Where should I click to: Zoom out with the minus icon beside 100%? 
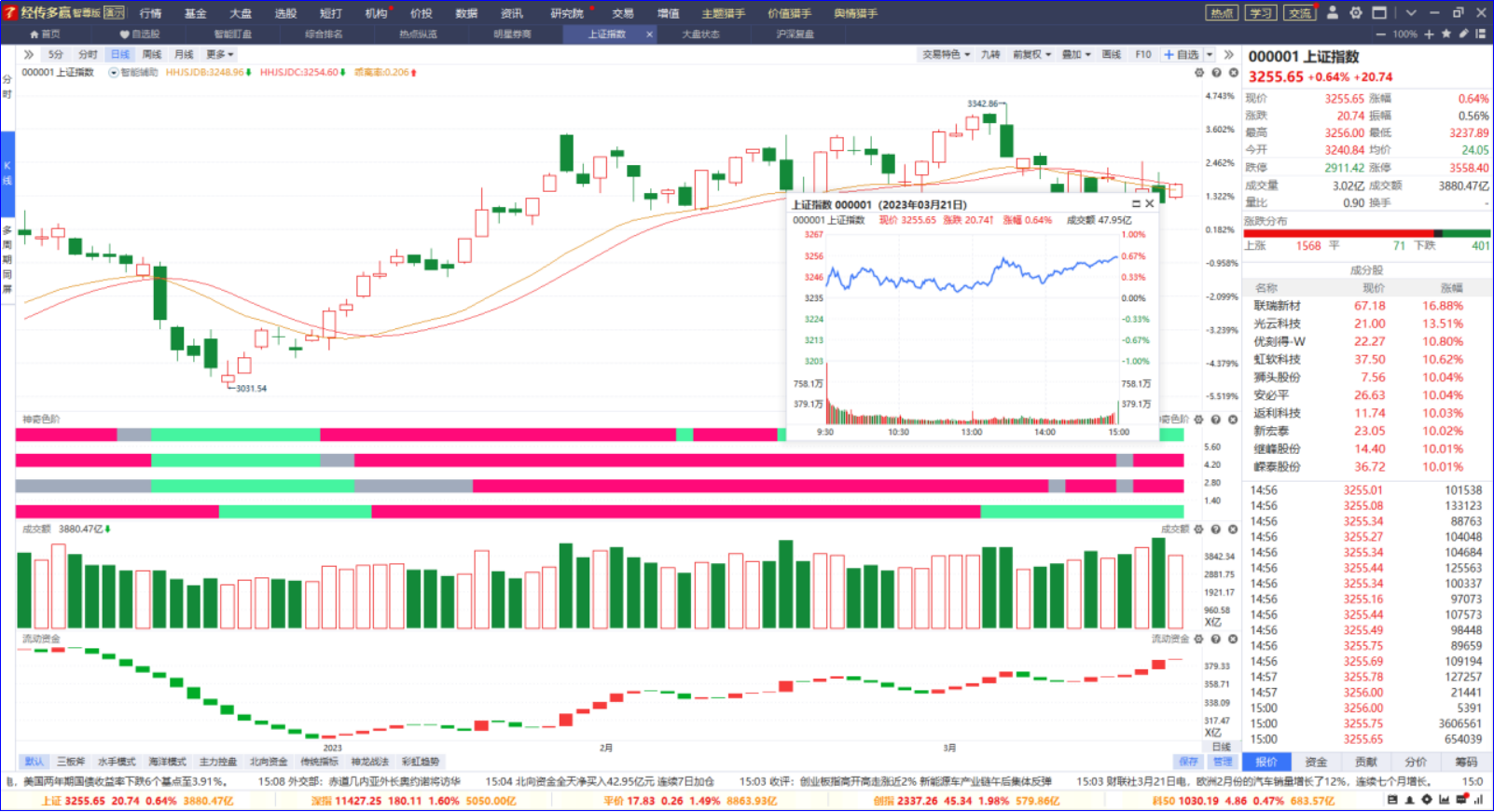[1381, 34]
